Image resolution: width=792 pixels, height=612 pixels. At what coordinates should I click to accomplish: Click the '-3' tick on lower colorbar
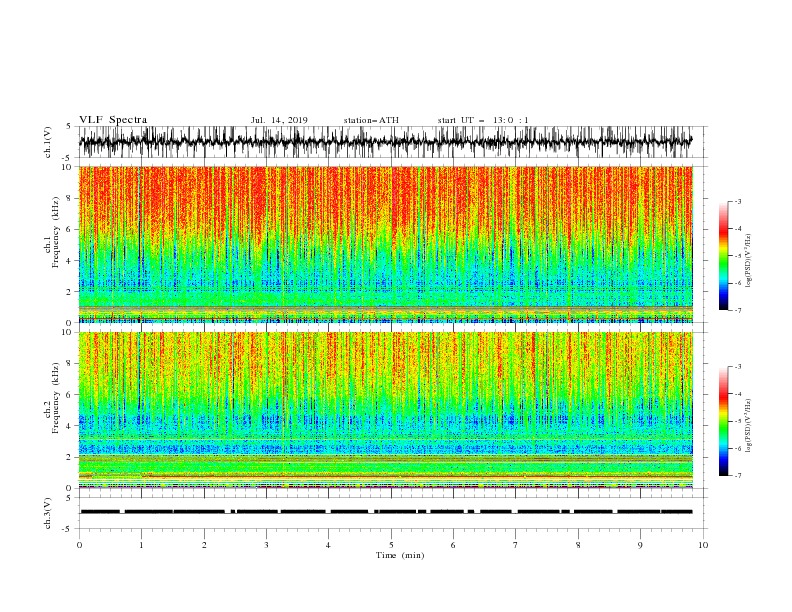[738, 367]
